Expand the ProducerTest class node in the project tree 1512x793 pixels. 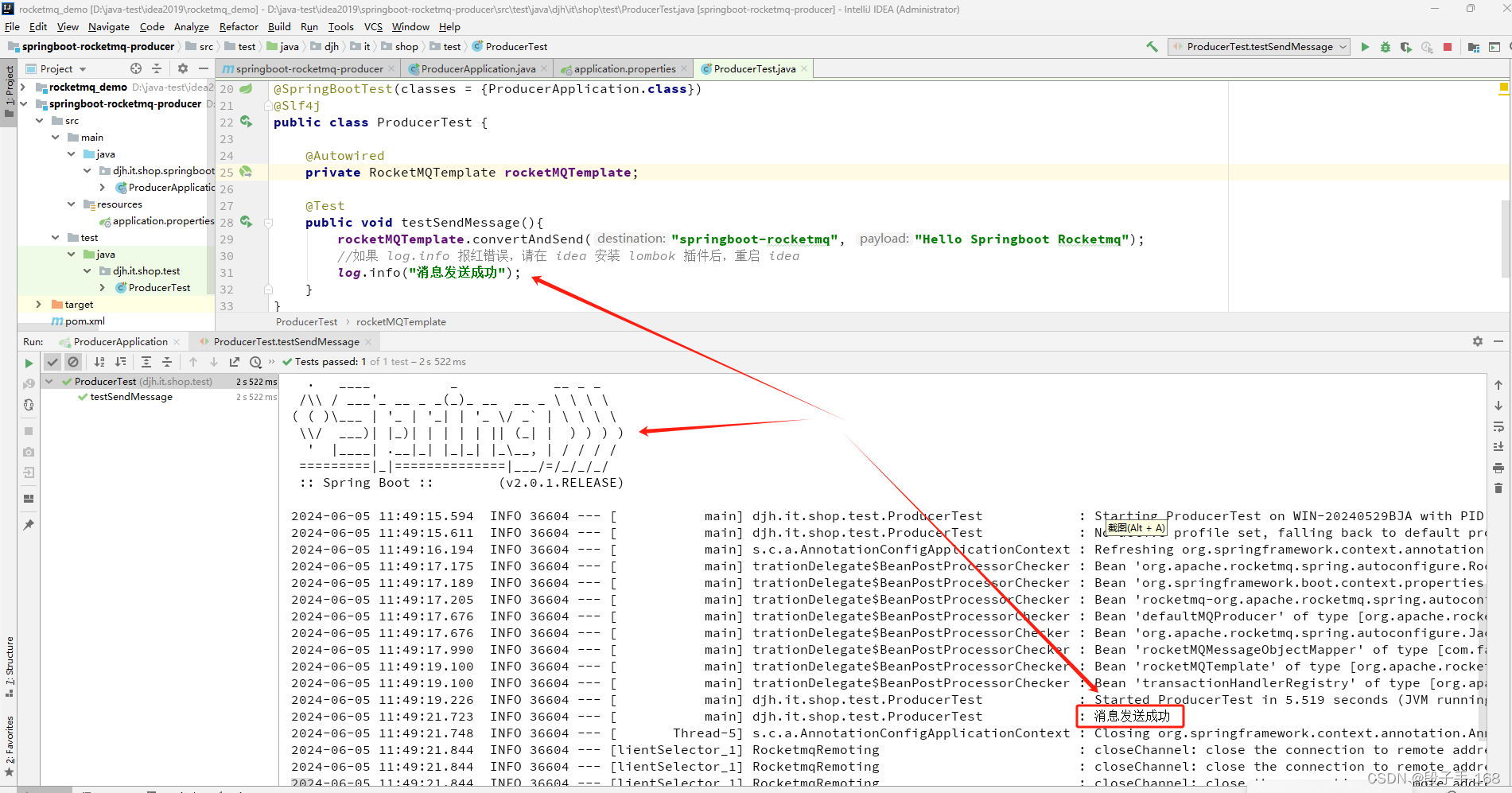click(103, 287)
